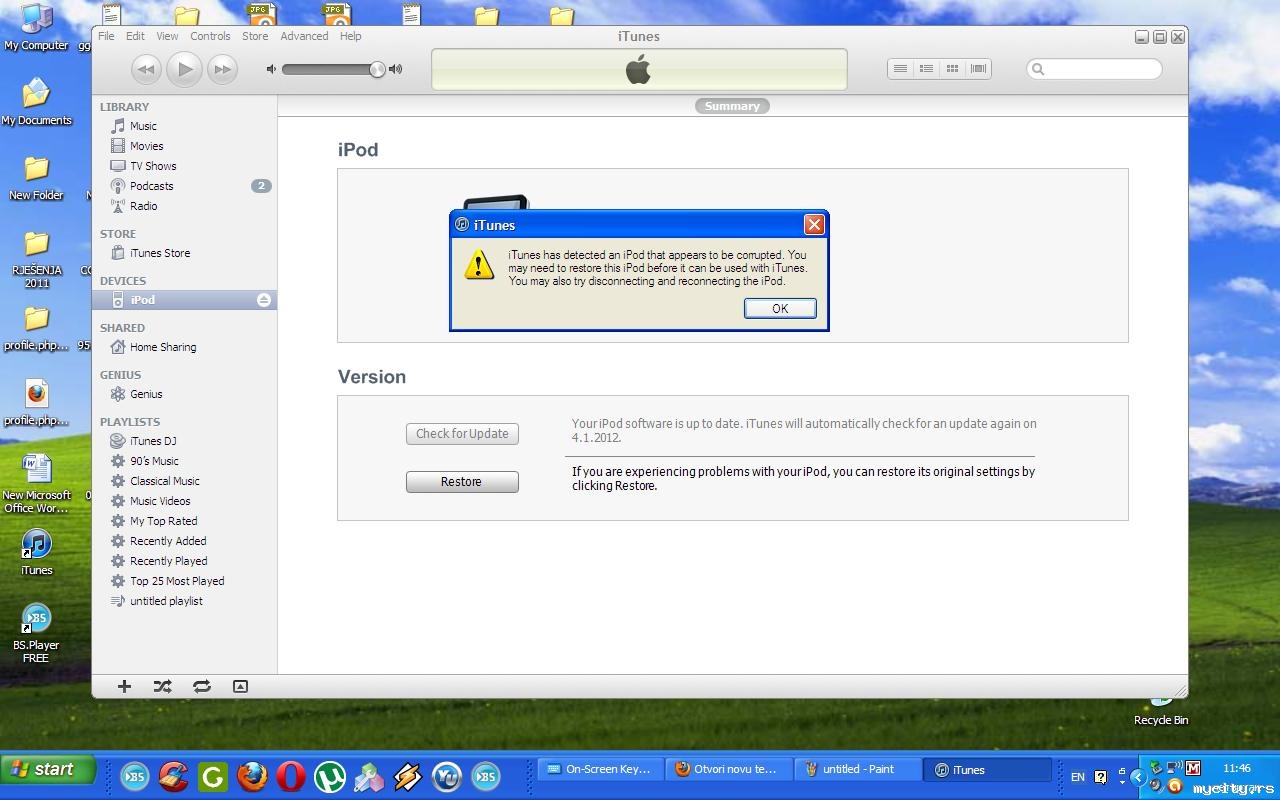The image size is (1280, 800).
Task: Switch to the Otvori novu Firefox taskbar item
Action: tap(727, 769)
